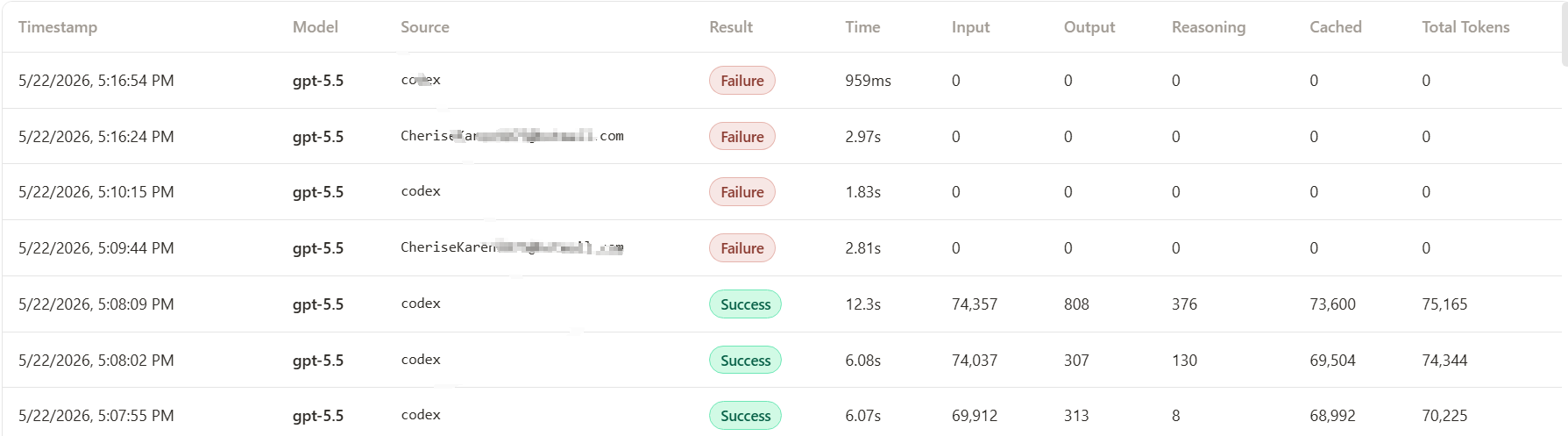Image resolution: width=1568 pixels, height=436 pixels.
Task: Click the Failure badge with 1.83s time
Action: pos(742,192)
